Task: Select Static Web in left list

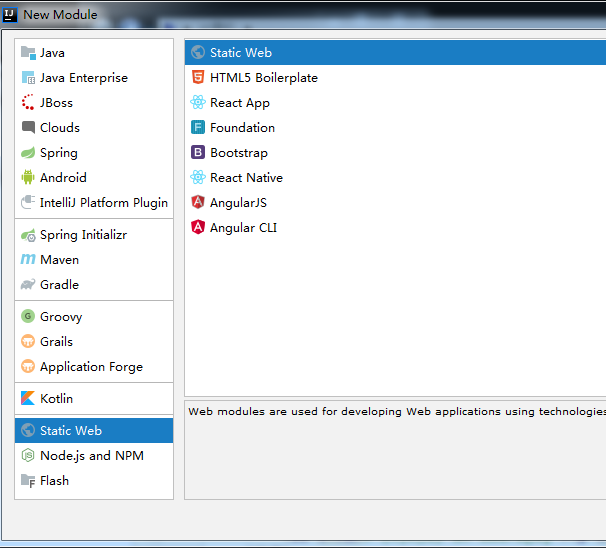Action: pyautogui.click(x=94, y=431)
